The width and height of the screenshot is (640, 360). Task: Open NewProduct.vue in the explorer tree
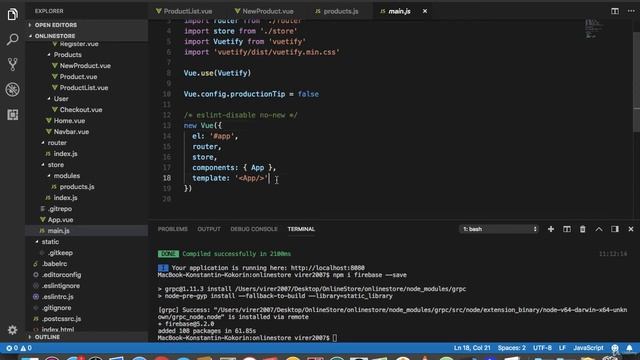coord(85,66)
